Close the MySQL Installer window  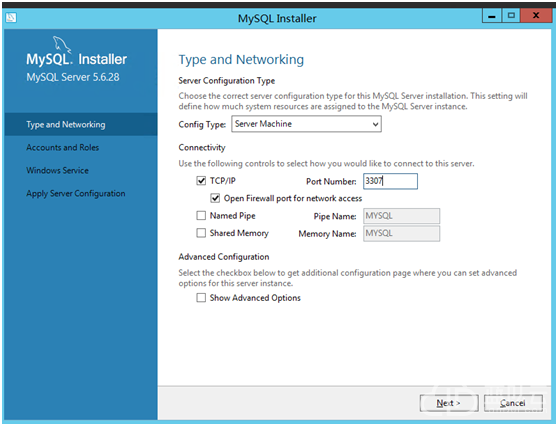pyautogui.click(x=536, y=16)
